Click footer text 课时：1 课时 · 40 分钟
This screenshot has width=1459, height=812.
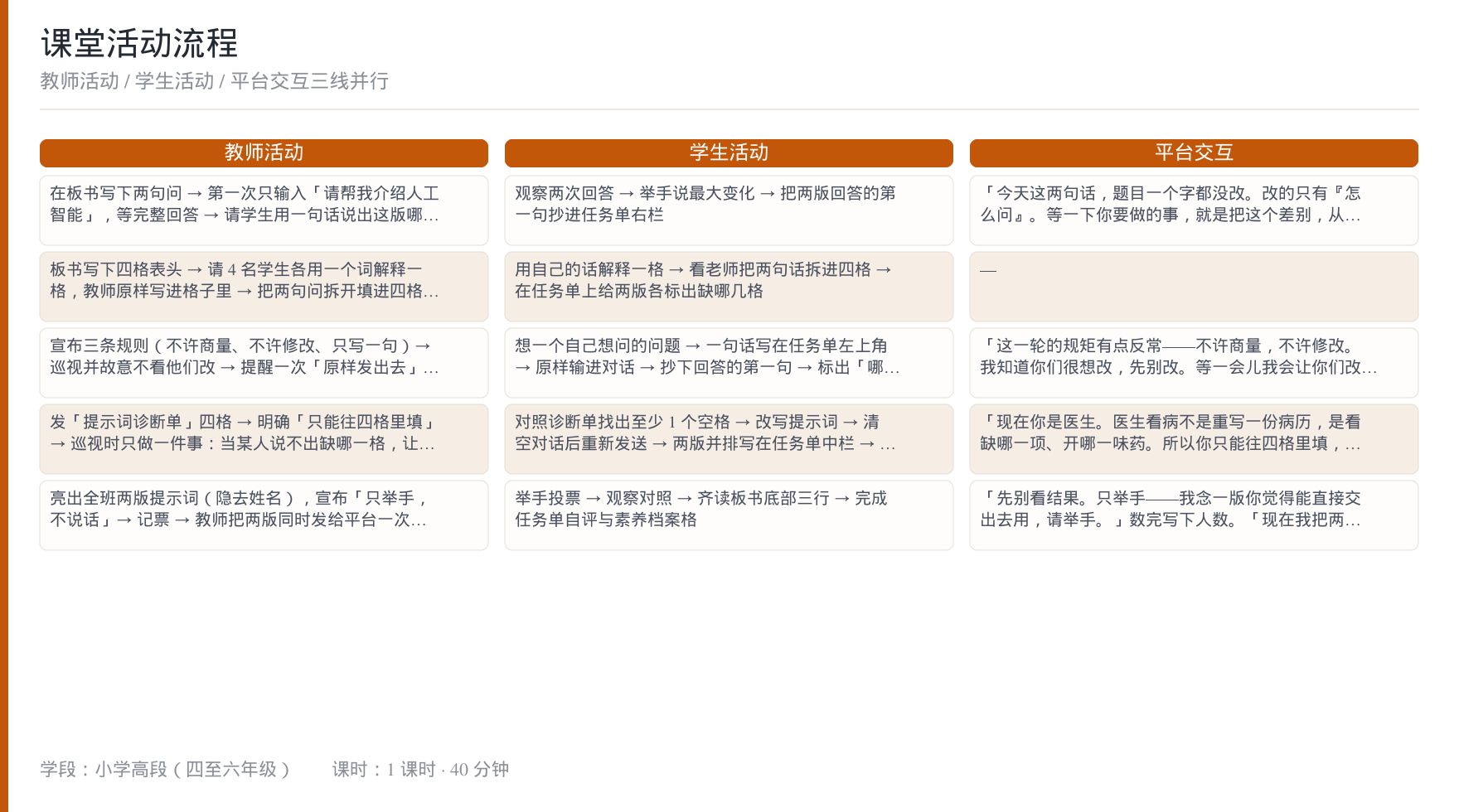pos(420,770)
